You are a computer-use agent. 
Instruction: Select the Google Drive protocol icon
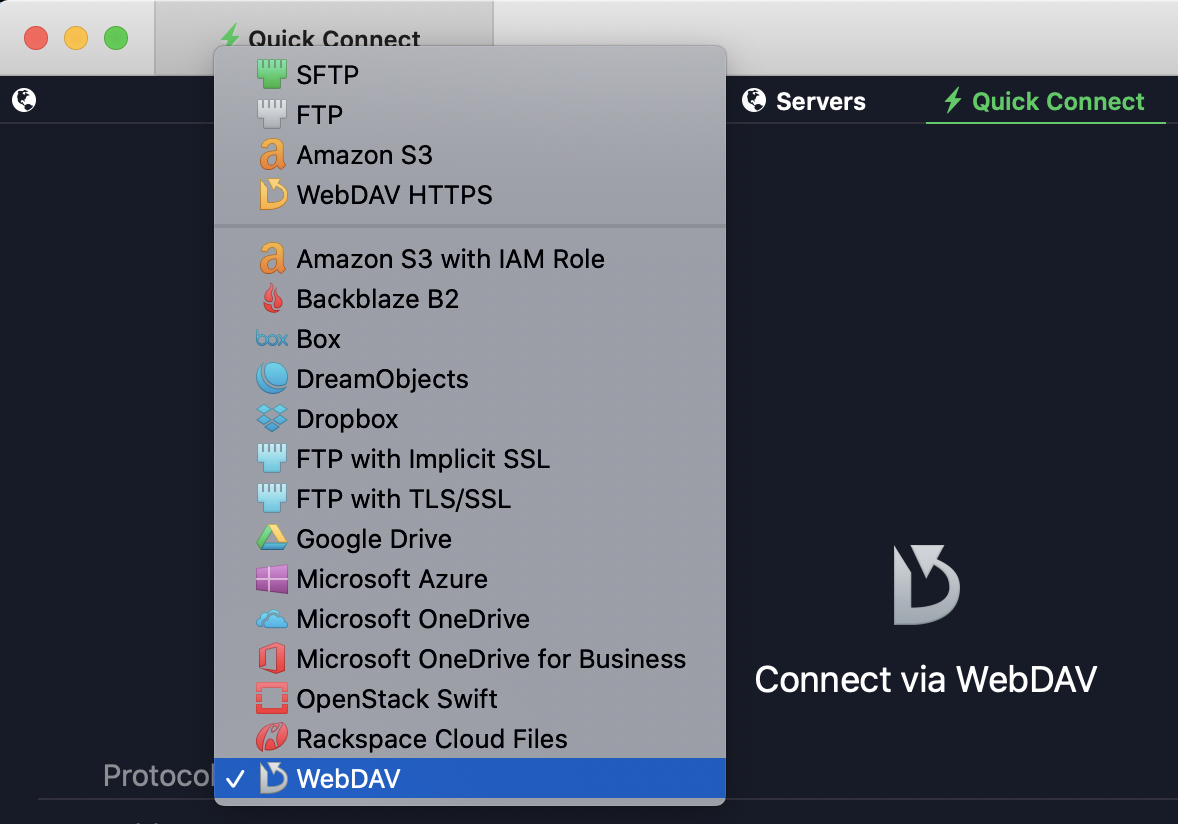click(x=270, y=538)
